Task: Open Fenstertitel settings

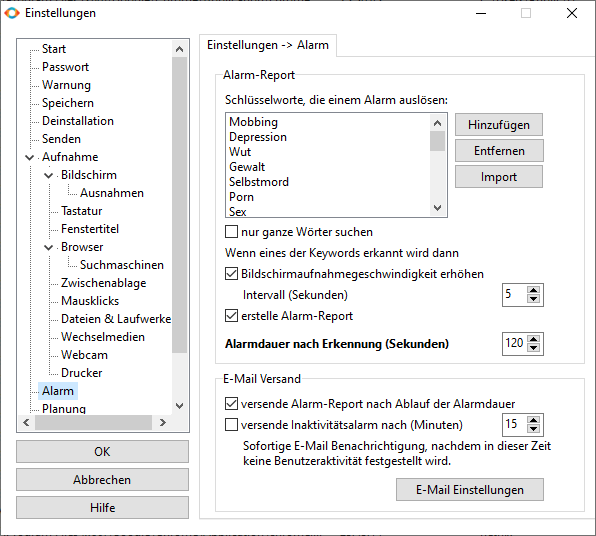Action: click(90, 229)
